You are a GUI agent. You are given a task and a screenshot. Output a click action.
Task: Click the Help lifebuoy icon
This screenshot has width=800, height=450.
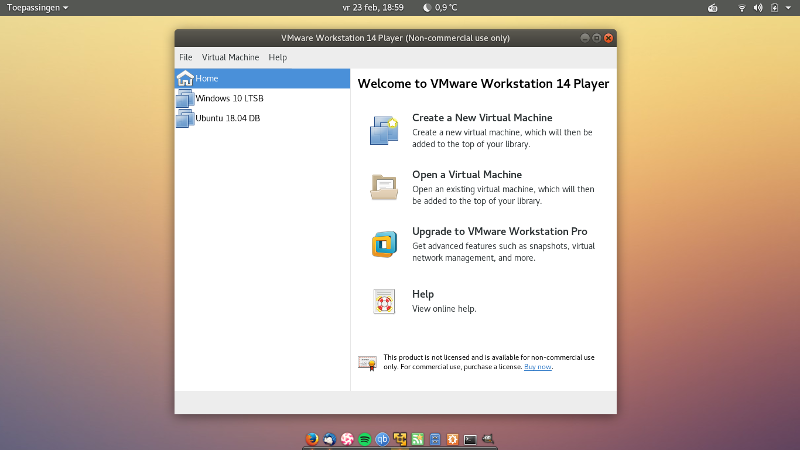click(384, 301)
